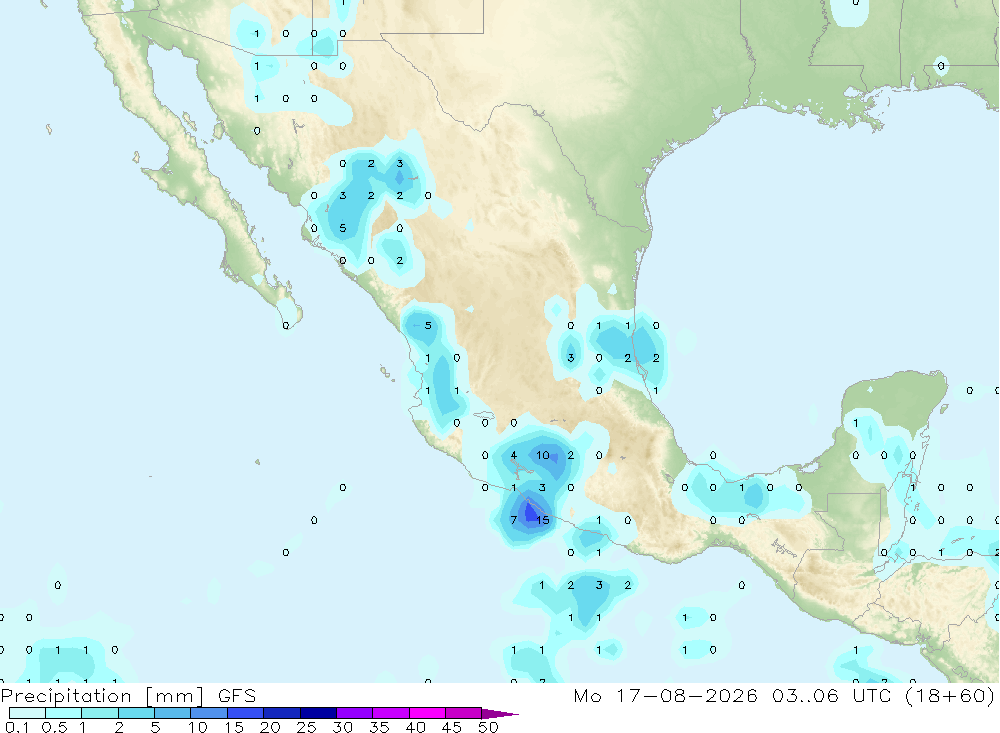Select the 10–15 mm legend swatch
Viewport: 1000px width, 733px height.
(x=209, y=713)
